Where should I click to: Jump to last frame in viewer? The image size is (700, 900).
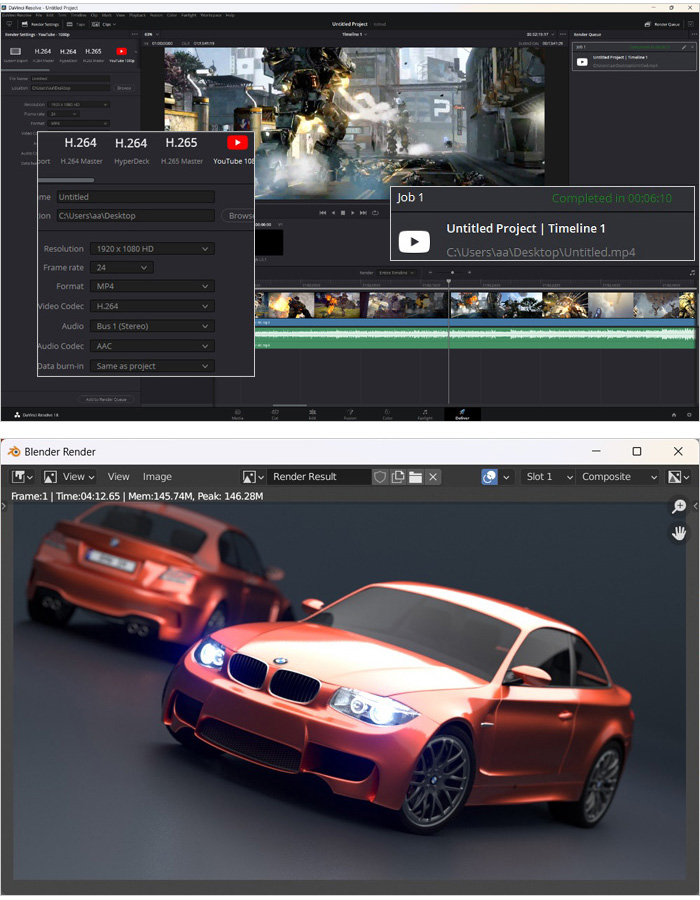click(x=363, y=212)
